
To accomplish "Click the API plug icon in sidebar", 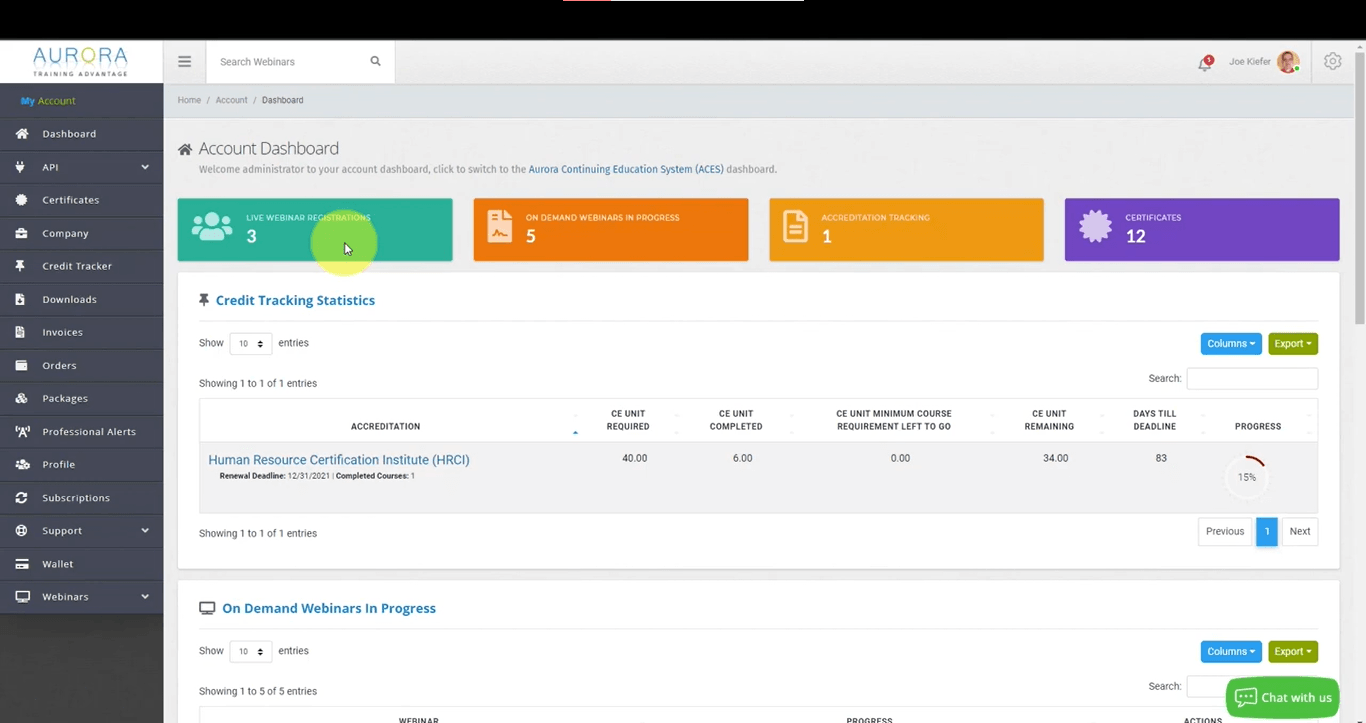I will pos(22,167).
